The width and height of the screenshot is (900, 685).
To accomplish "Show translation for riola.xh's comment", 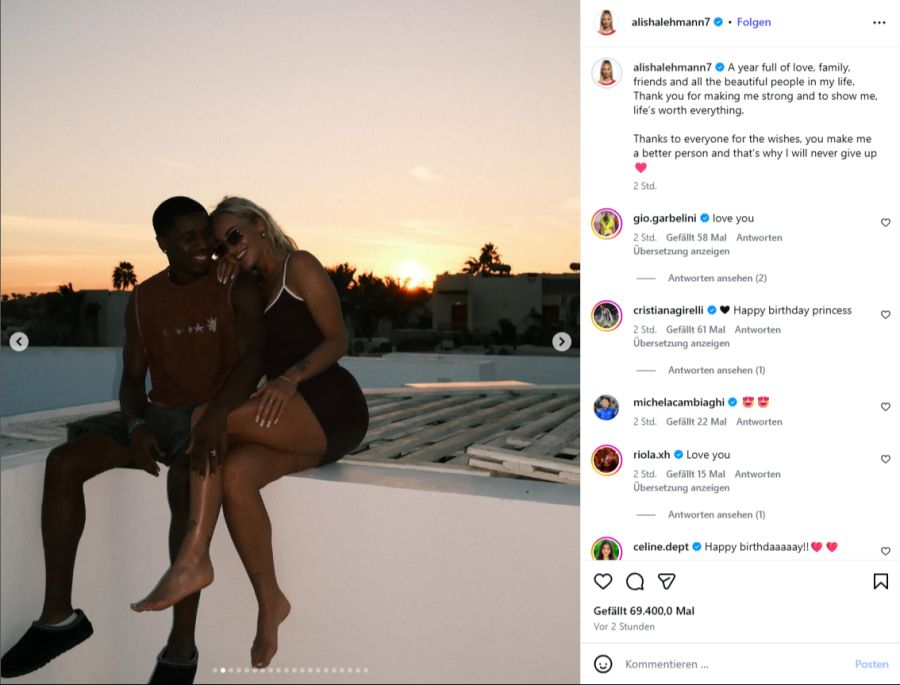I will (681, 487).
